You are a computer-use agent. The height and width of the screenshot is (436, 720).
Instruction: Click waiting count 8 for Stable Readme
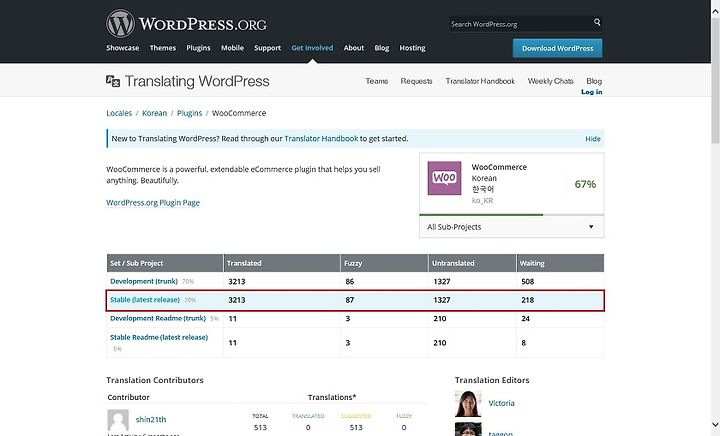523,343
